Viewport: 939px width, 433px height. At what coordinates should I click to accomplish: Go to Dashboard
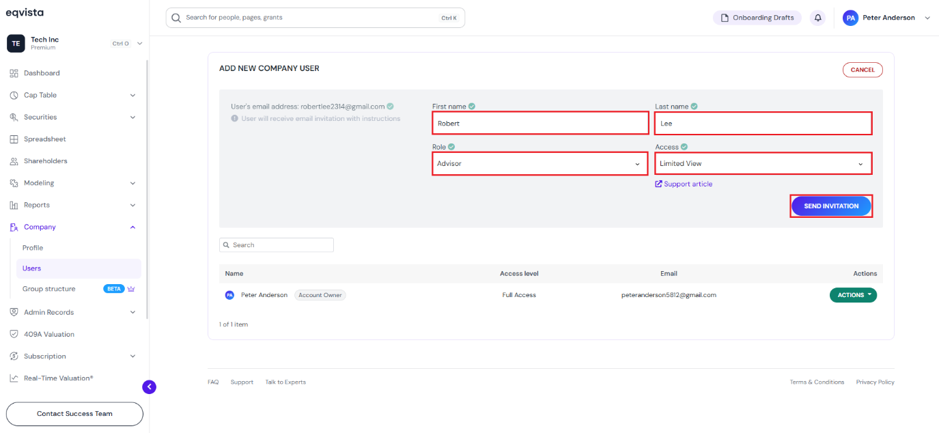[x=41, y=73]
